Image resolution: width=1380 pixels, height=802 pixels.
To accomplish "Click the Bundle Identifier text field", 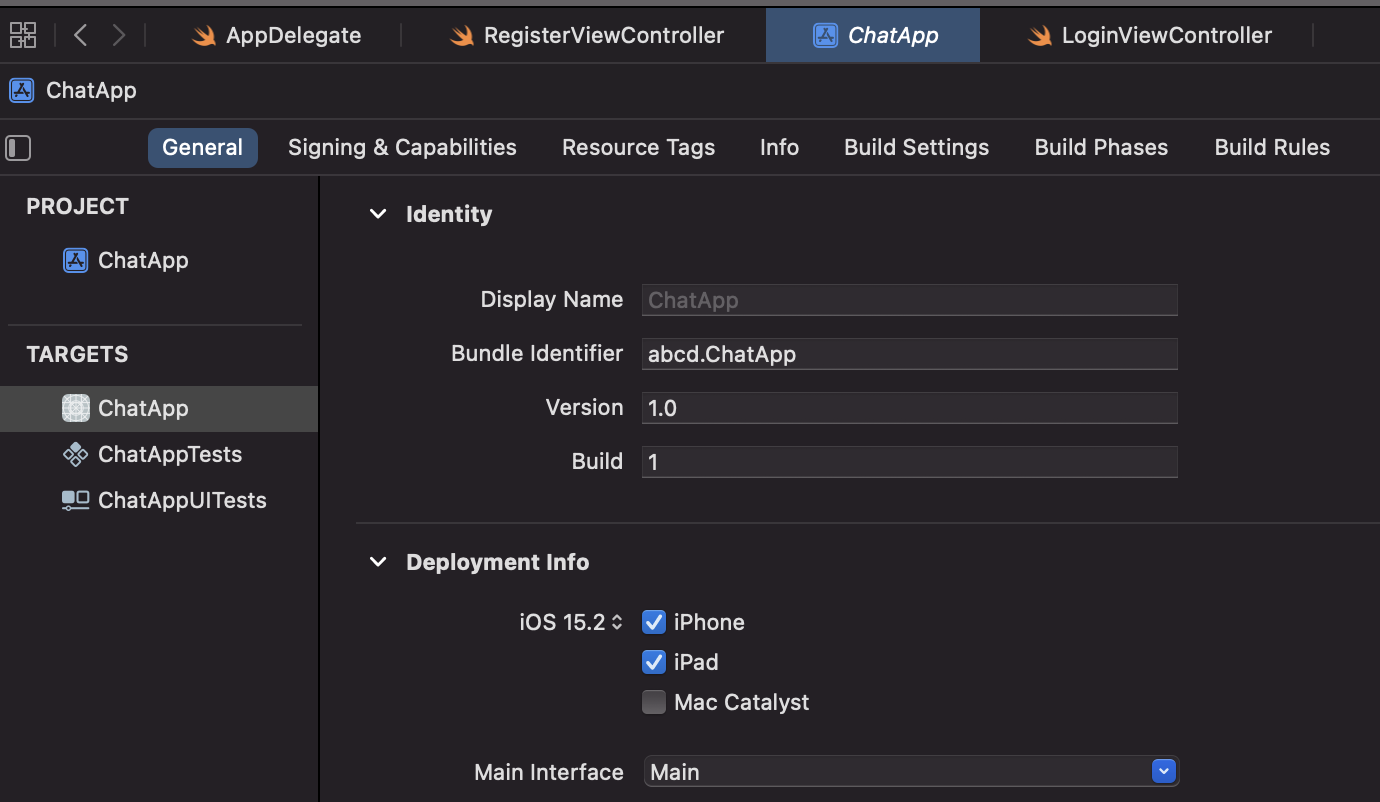I will click(909, 354).
